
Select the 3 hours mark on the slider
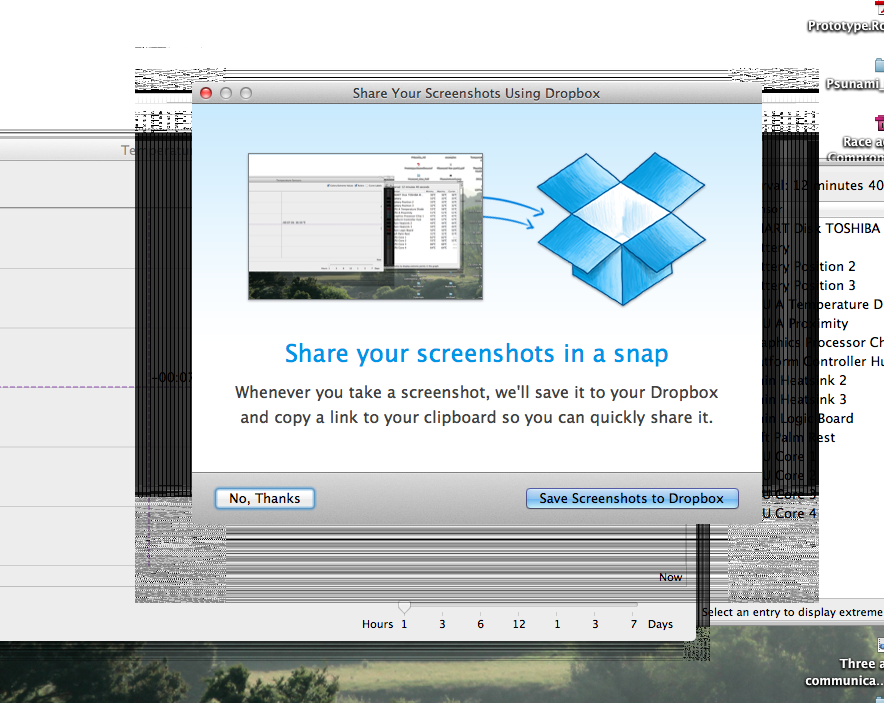click(443, 624)
